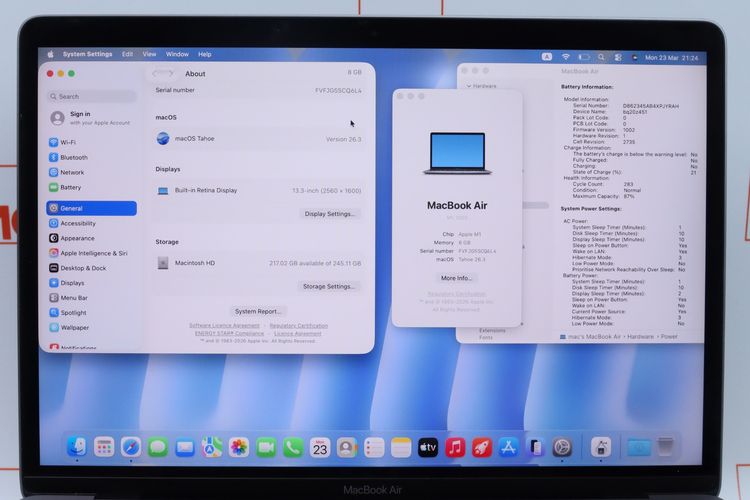Go back using the About back chevron
Image resolution: width=750 pixels, height=500 pixels.
155,74
